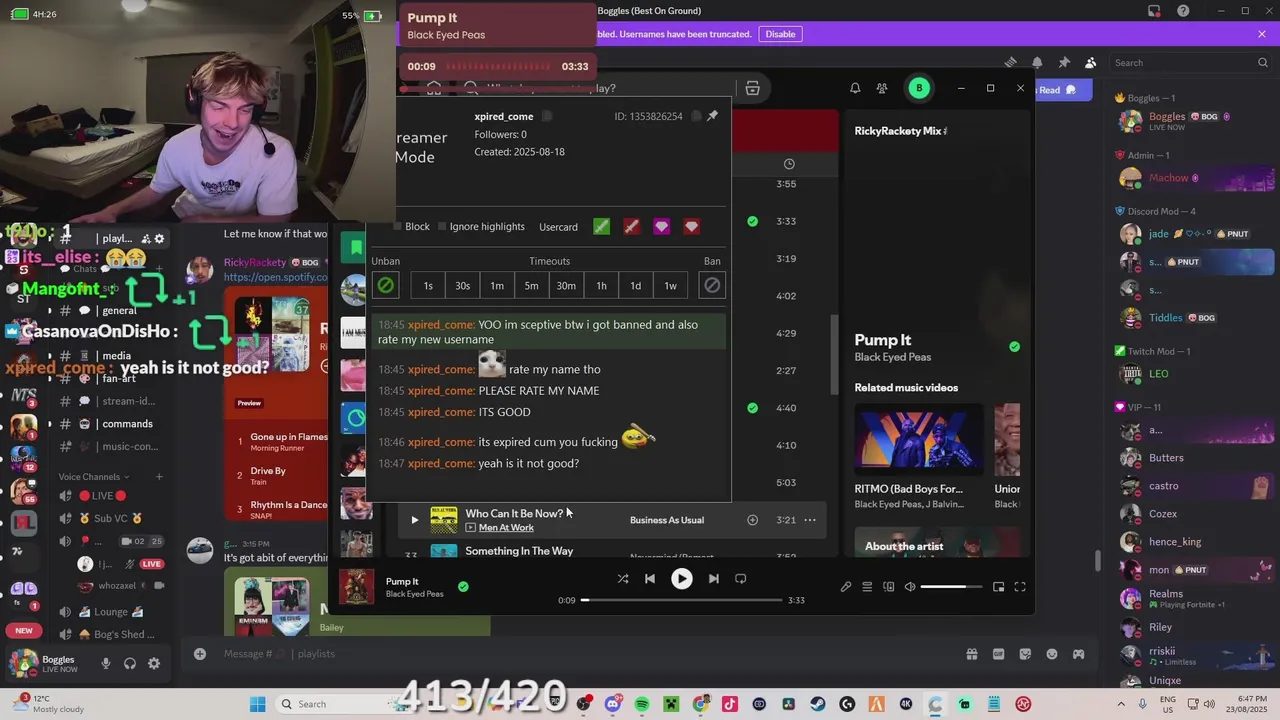Viewport: 1280px width, 720px height.
Task: Select 1h timeout button
Action: [x=601, y=285]
